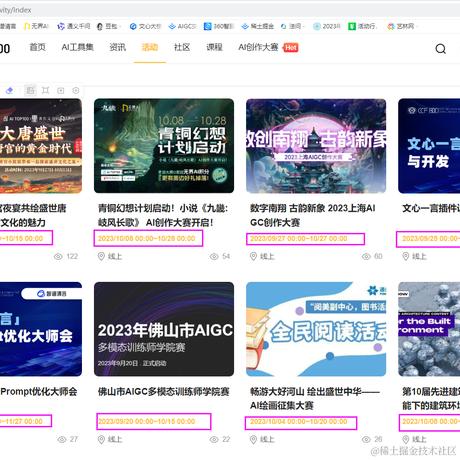The width and height of the screenshot is (460, 460).
Task: Click the location pin on the 佛山市AIGC card
Action: pos(101,439)
